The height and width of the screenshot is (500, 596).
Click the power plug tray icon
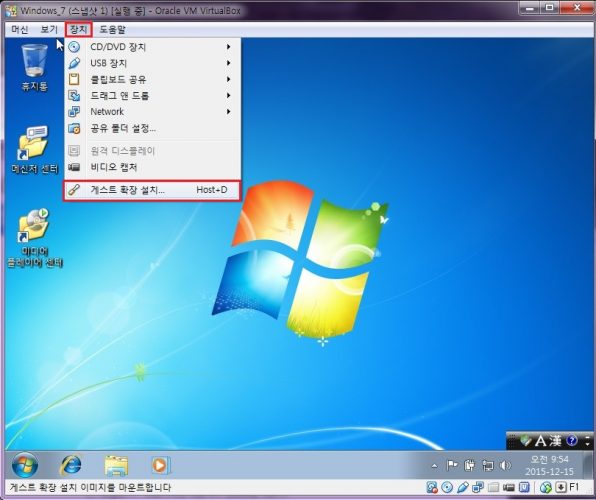(x=470, y=465)
